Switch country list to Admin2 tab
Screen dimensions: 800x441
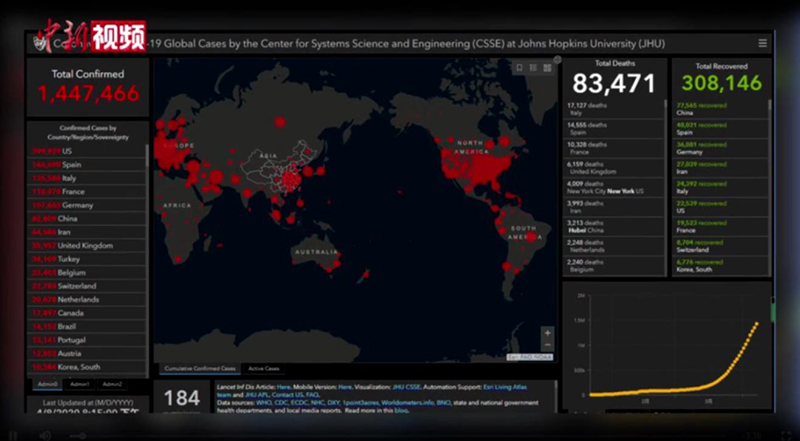pos(112,383)
